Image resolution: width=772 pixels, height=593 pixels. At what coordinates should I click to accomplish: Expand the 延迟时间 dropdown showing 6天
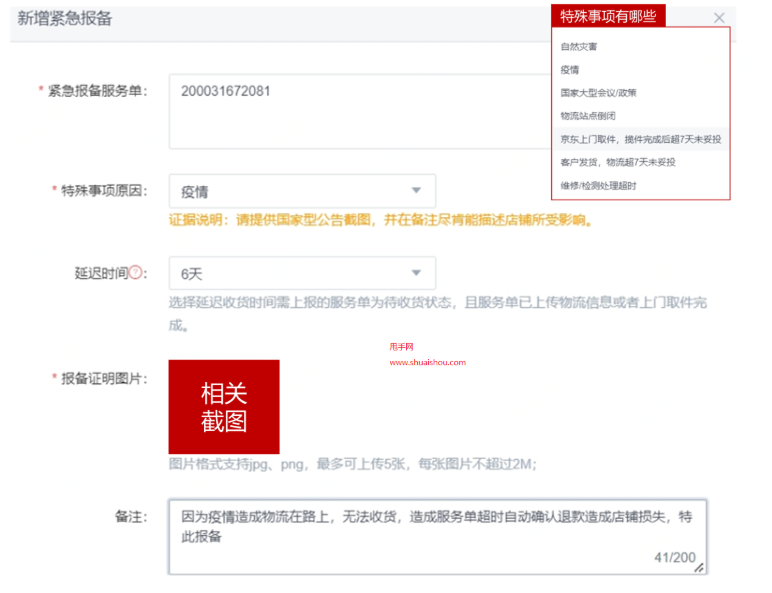pos(302,273)
